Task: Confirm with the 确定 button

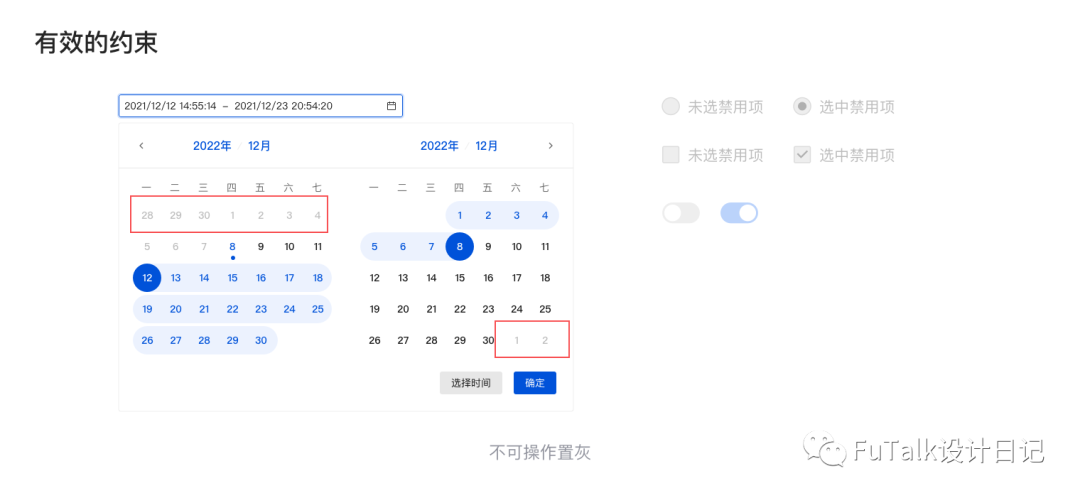Action: coord(534,383)
